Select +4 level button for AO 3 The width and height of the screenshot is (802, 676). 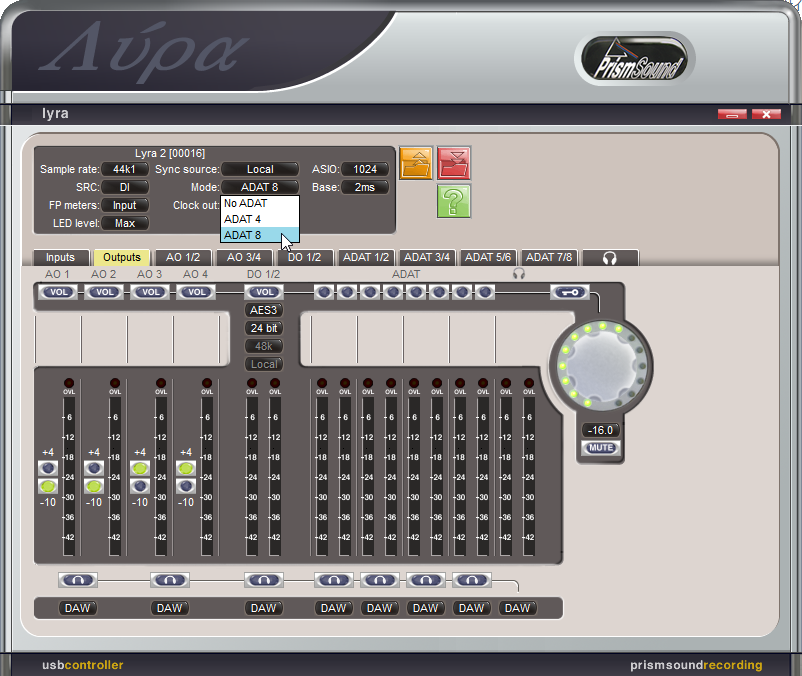140,468
